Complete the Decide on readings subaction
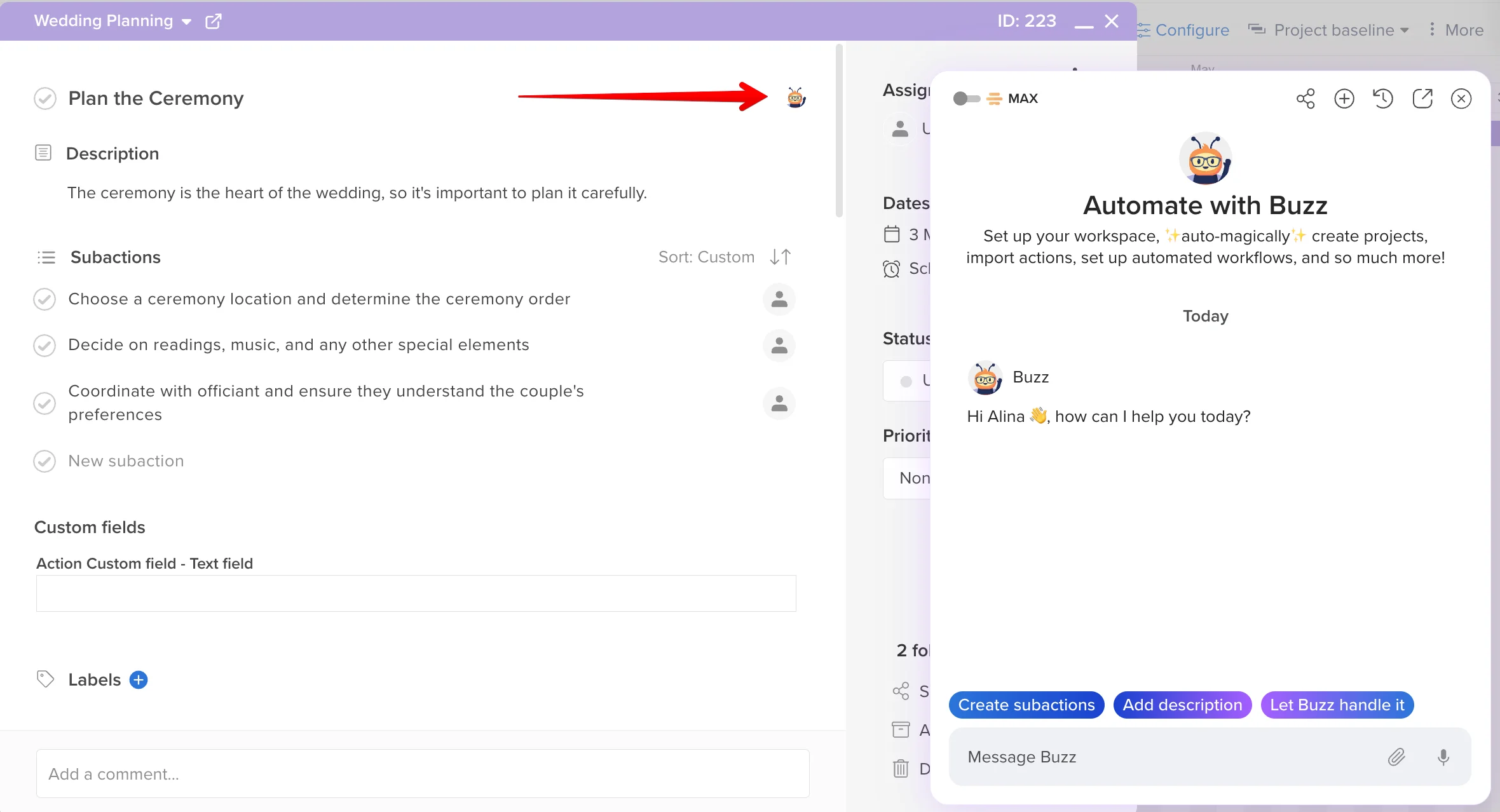Viewport: 1500px width, 812px height. pyautogui.click(x=44, y=345)
